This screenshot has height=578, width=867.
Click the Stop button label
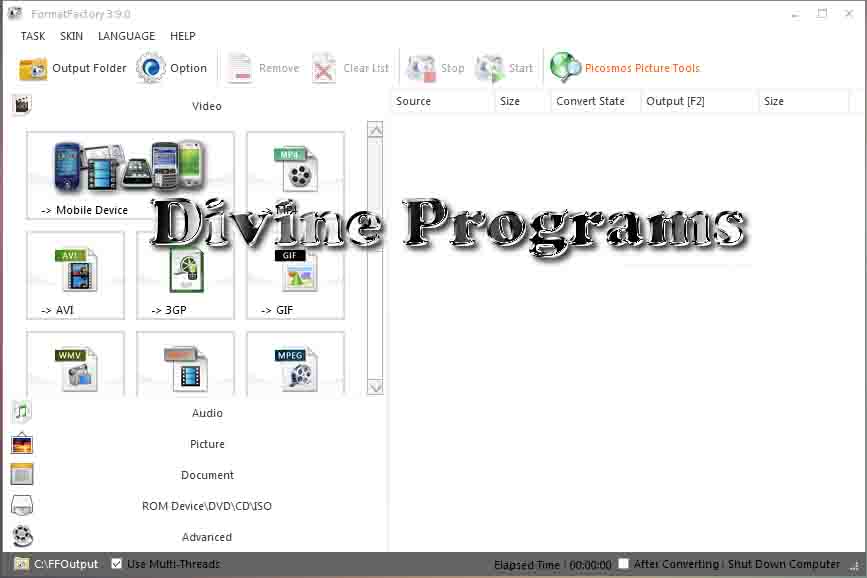click(452, 68)
